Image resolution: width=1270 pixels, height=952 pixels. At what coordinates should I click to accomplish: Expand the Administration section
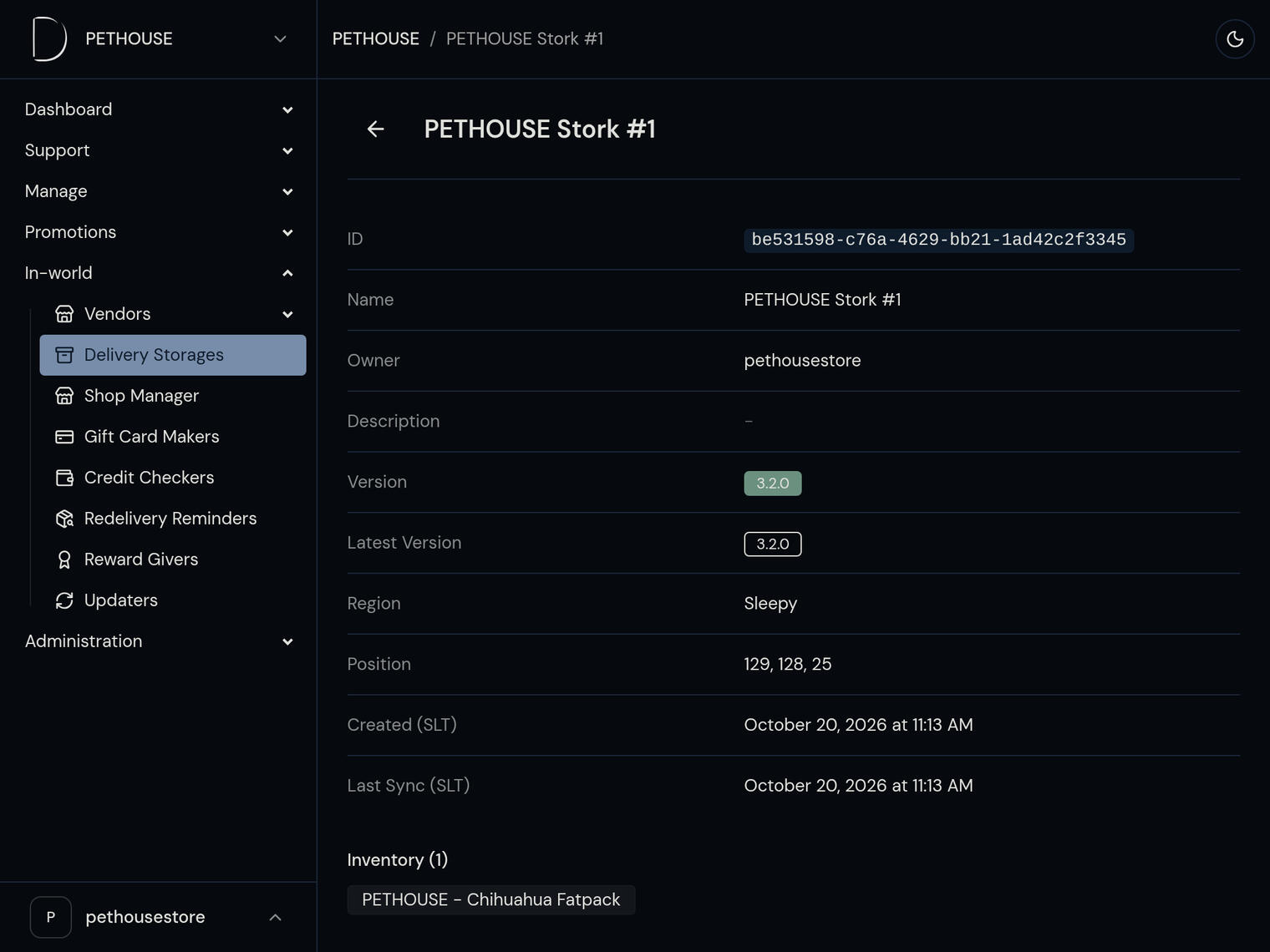coord(159,641)
